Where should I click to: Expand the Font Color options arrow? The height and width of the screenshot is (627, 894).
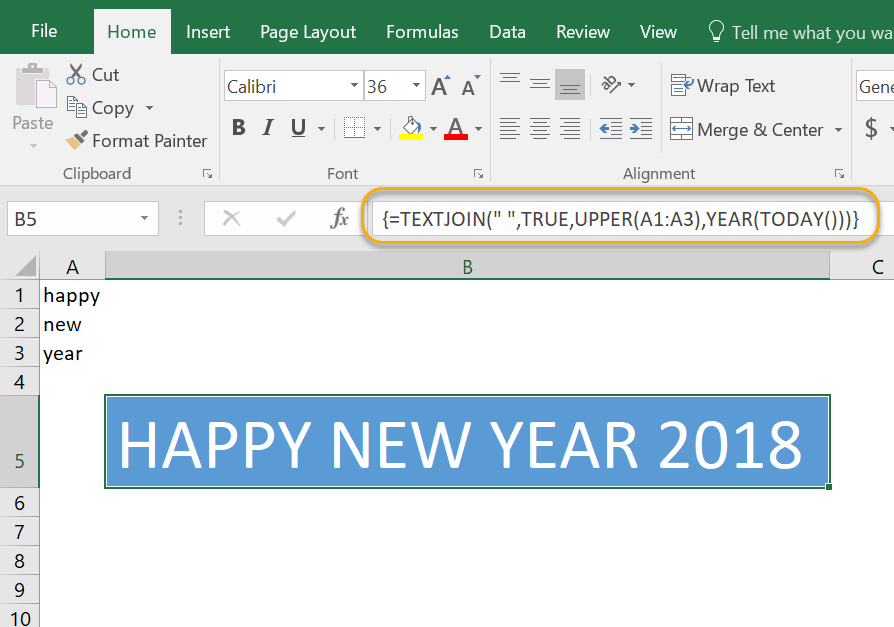pyautogui.click(x=478, y=129)
